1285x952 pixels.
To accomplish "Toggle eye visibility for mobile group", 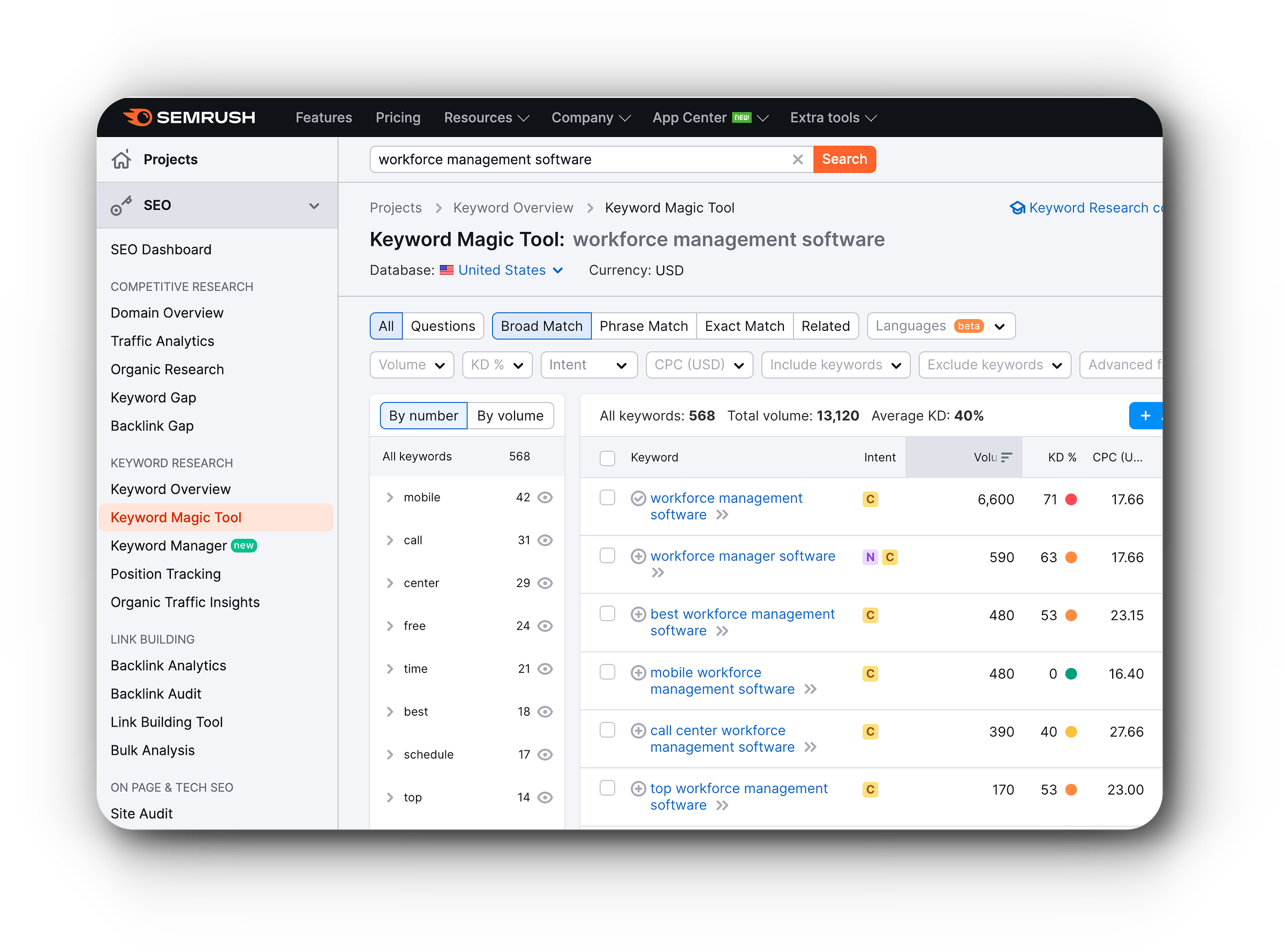I will [x=545, y=498].
